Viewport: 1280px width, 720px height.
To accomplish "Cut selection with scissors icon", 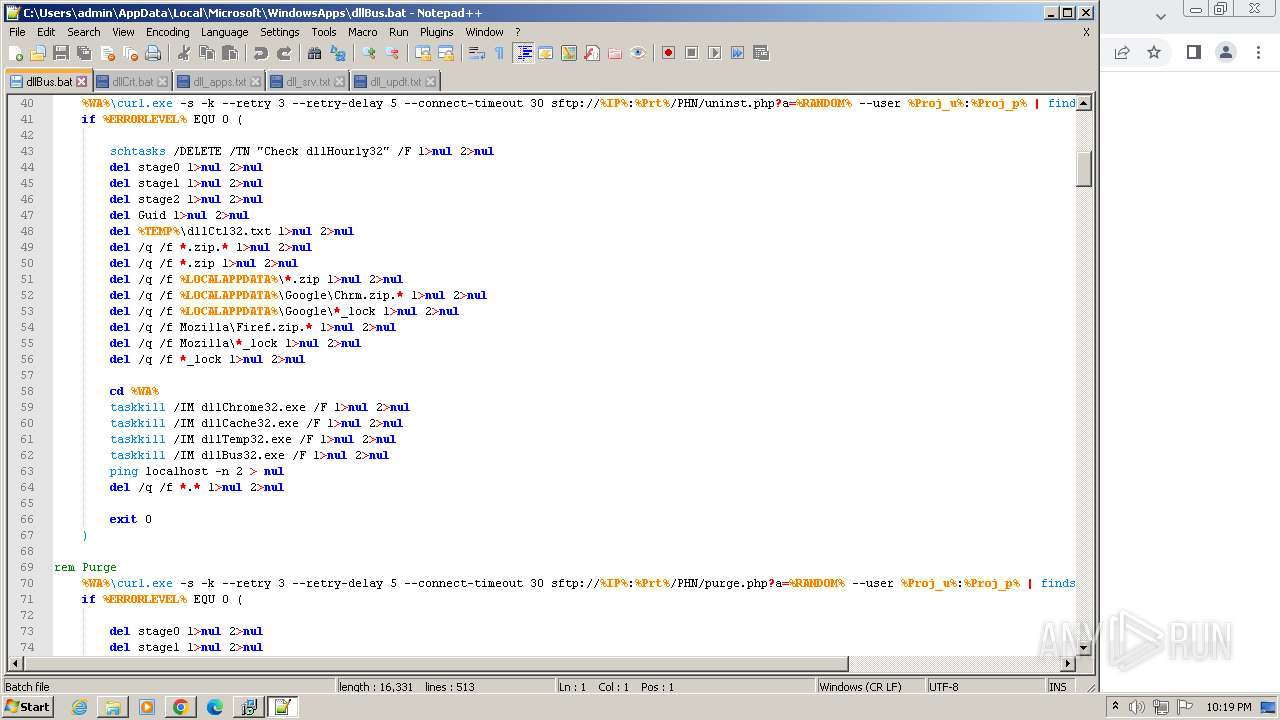I will [x=183, y=53].
